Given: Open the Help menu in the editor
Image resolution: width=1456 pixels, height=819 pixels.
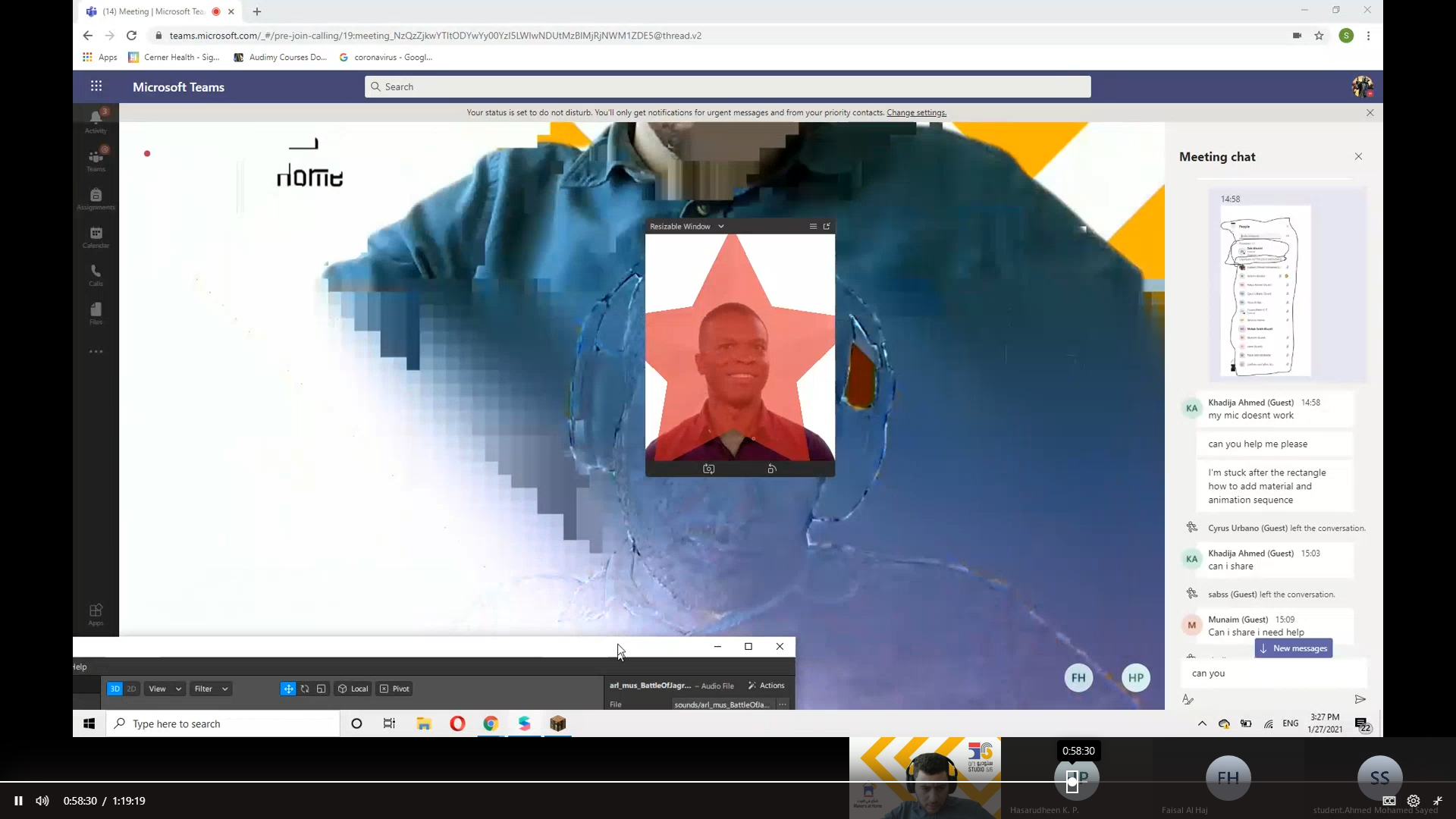Looking at the screenshot, I should click(80, 667).
